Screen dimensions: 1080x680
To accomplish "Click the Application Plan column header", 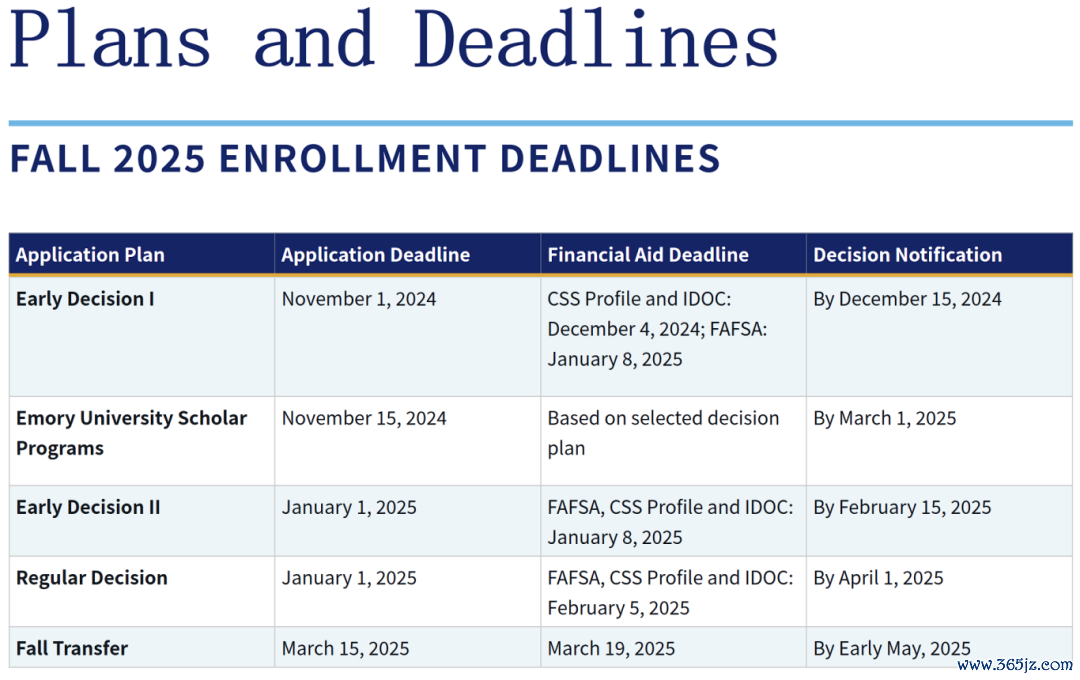I will pos(90,255).
